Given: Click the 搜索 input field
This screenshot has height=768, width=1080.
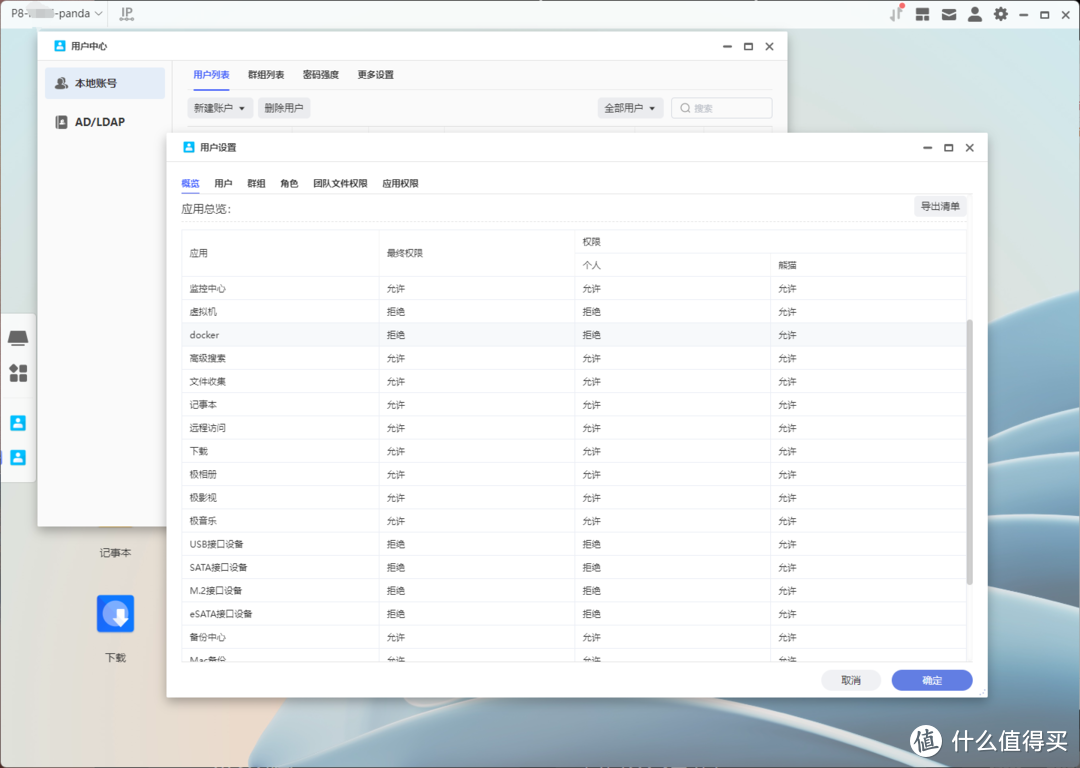Looking at the screenshot, I should (721, 107).
